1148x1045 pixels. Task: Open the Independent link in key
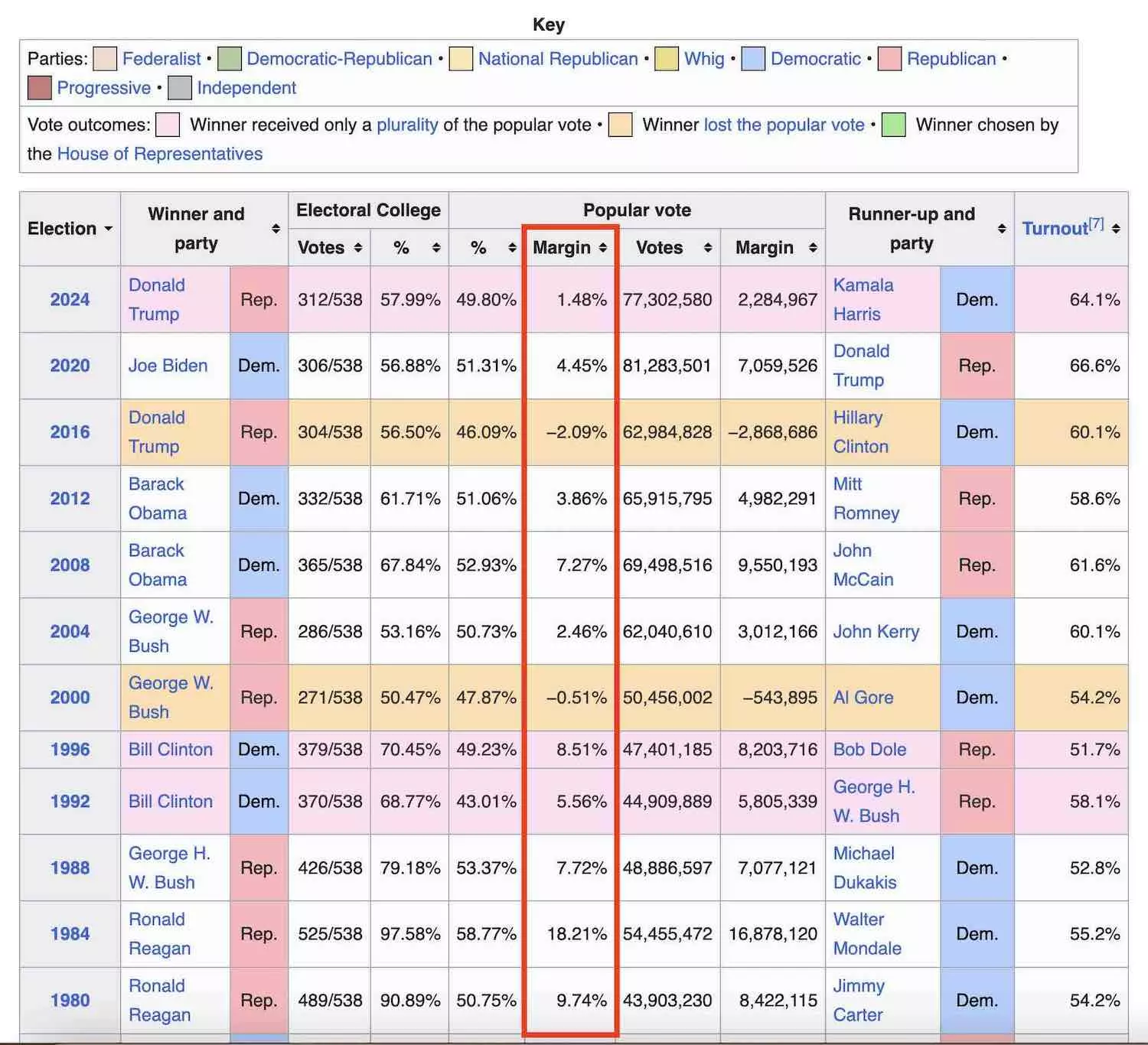tap(246, 88)
